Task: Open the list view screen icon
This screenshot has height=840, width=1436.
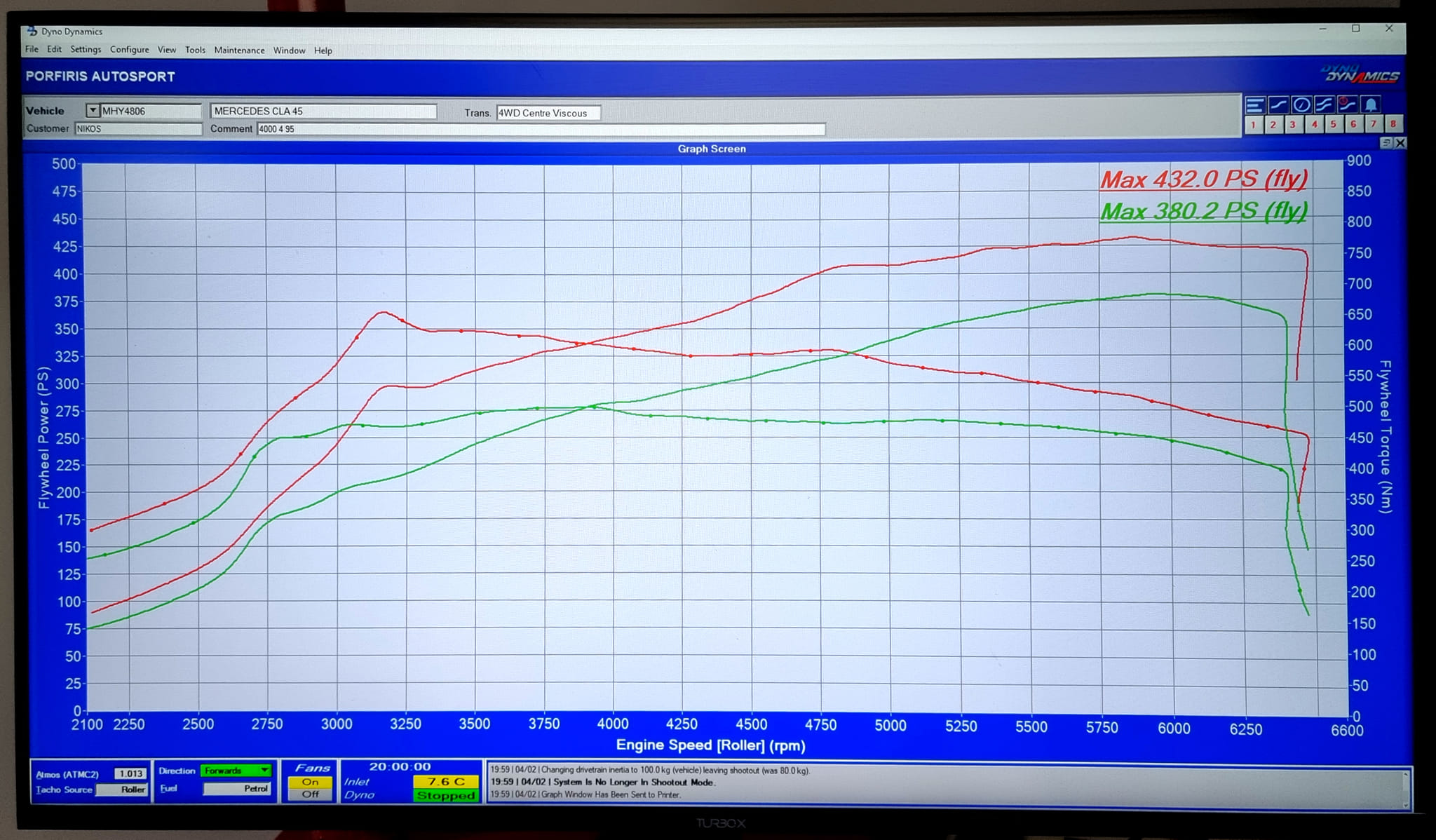Action: point(1254,105)
